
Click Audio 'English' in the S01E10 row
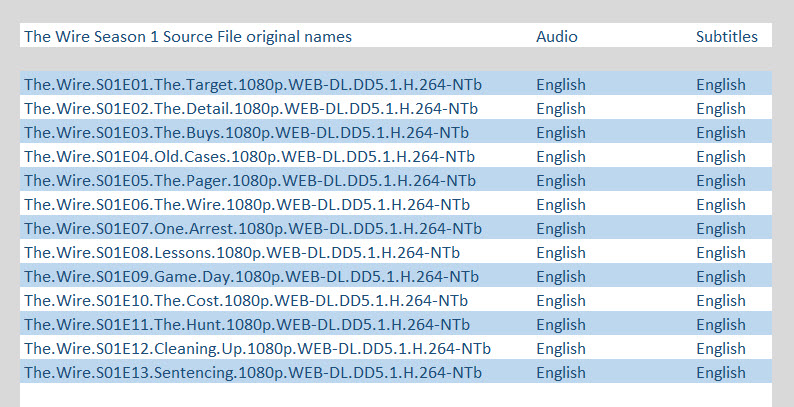click(561, 301)
